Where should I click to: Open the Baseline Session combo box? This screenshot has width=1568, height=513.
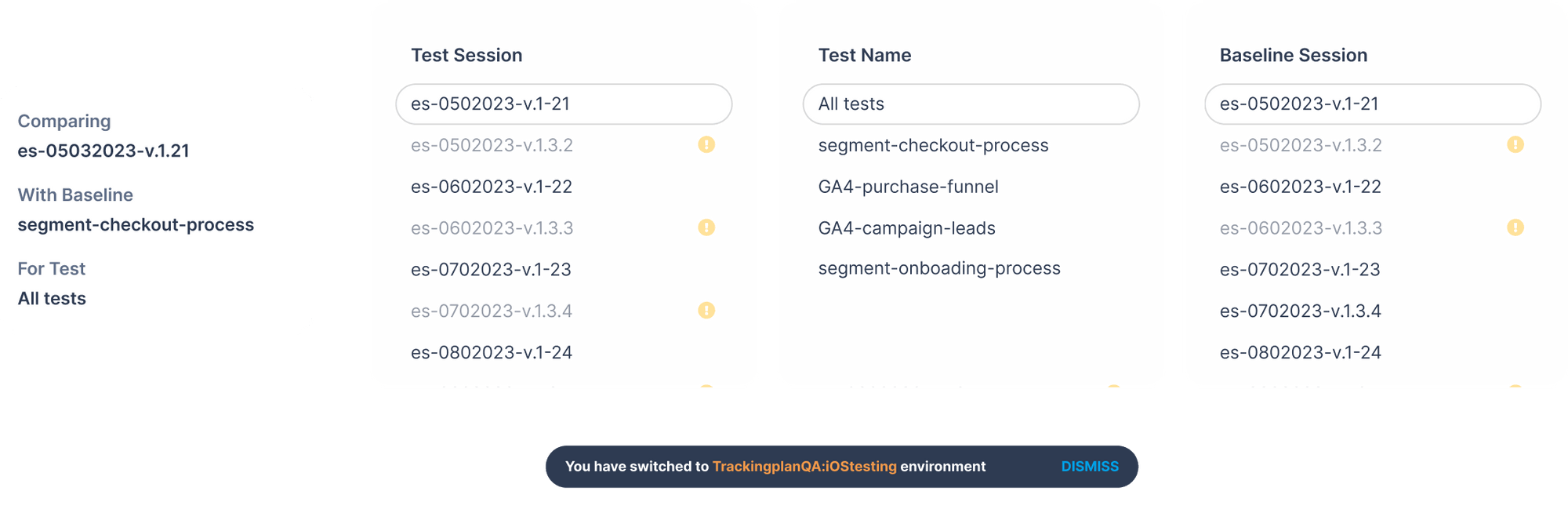1372,104
